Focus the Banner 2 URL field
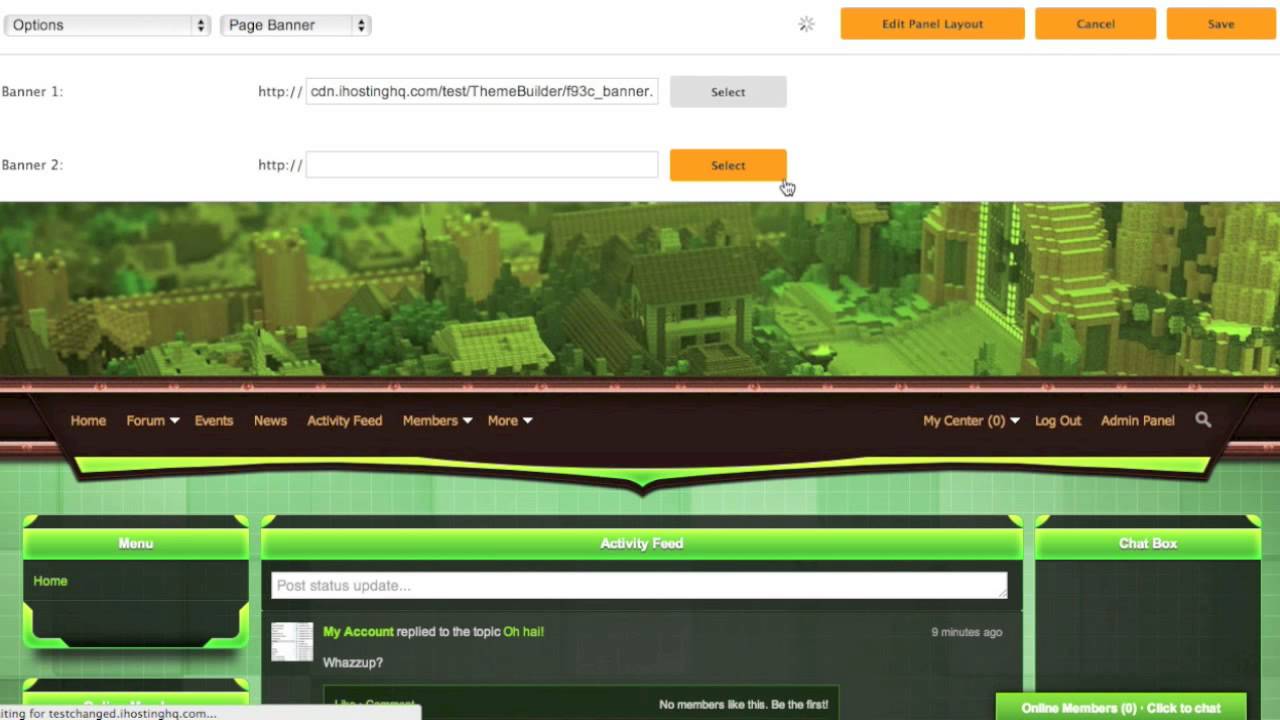The height and width of the screenshot is (720, 1280). (x=482, y=165)
